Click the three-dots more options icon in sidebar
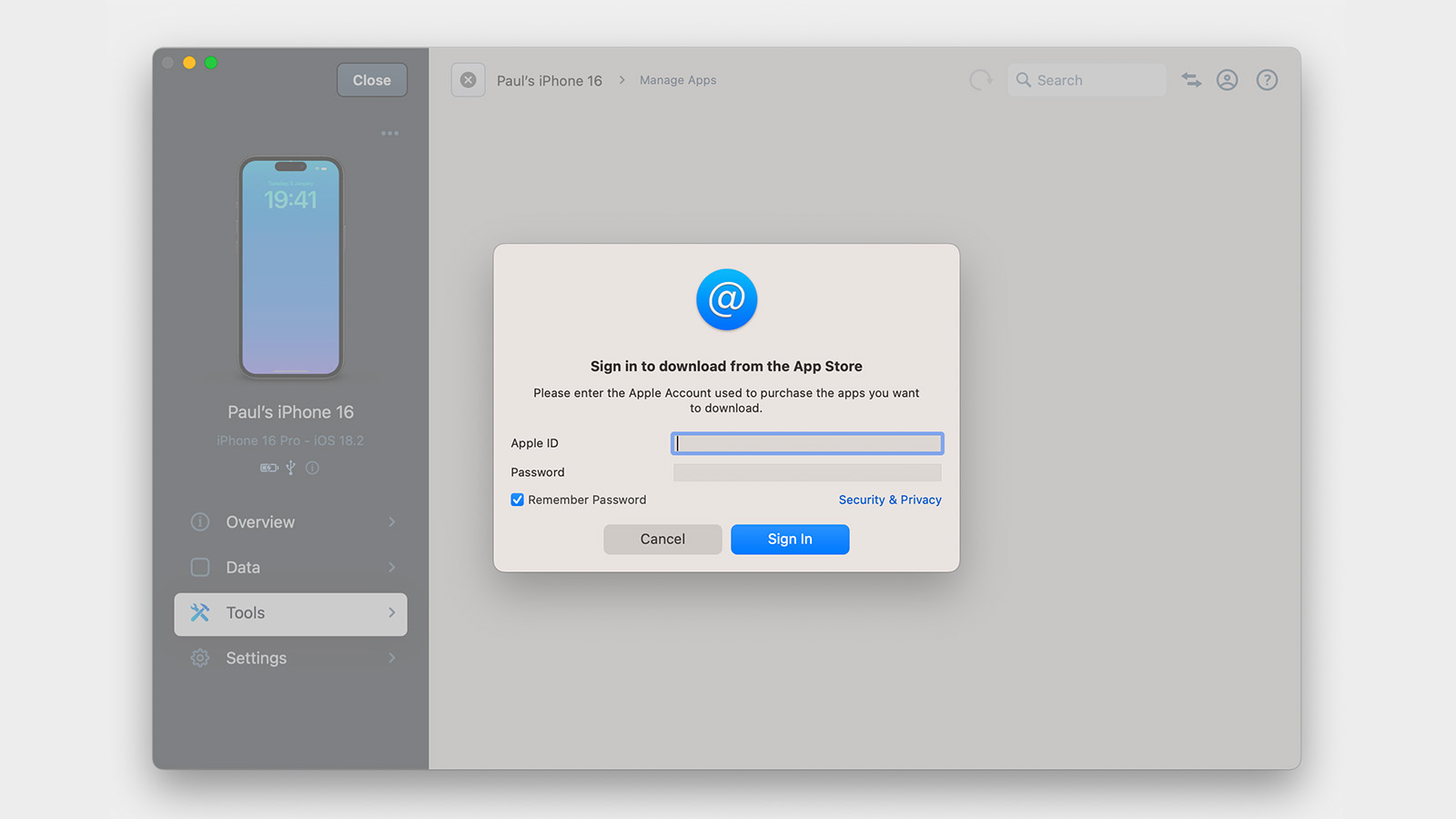The width and height of the screenshot is (1456, 819). click(x=390, y=133)
